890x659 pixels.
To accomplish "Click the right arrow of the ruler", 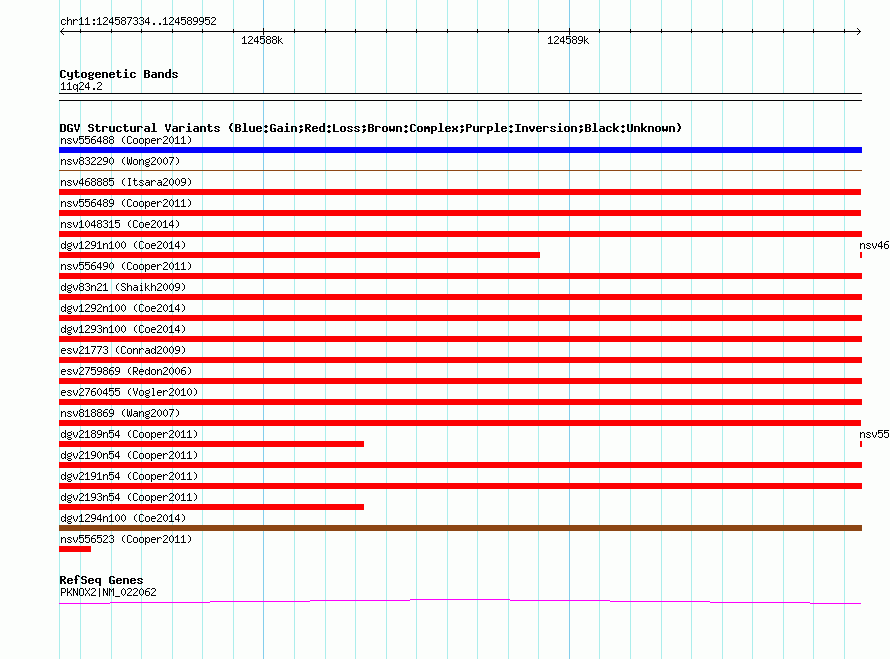I will 858,32.
